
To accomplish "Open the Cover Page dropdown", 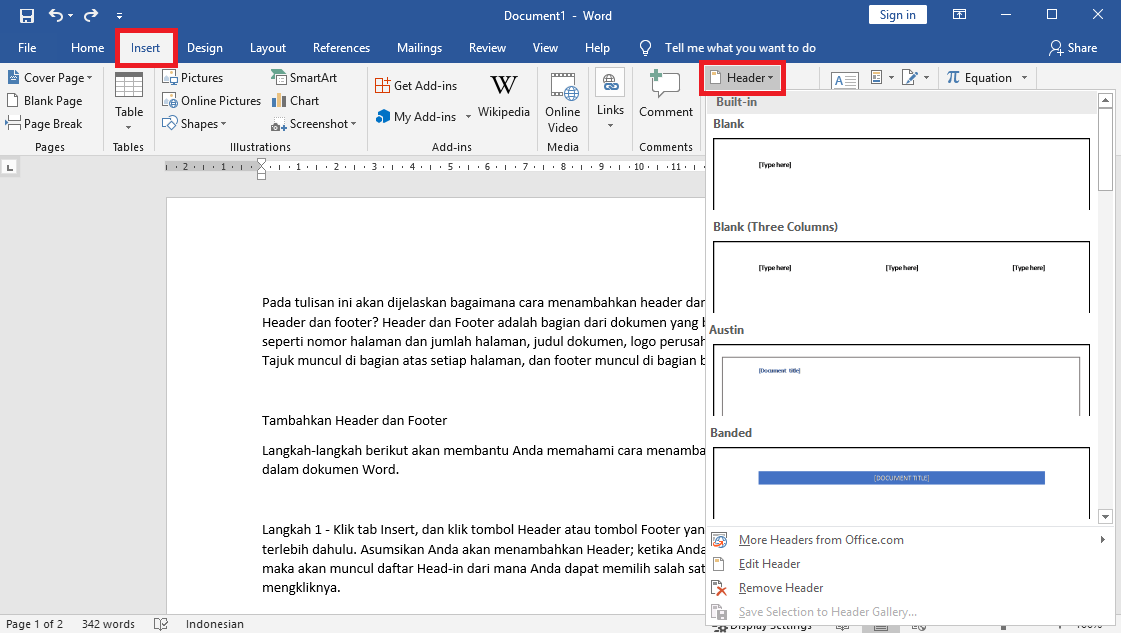I will click(x=50, y=78).
